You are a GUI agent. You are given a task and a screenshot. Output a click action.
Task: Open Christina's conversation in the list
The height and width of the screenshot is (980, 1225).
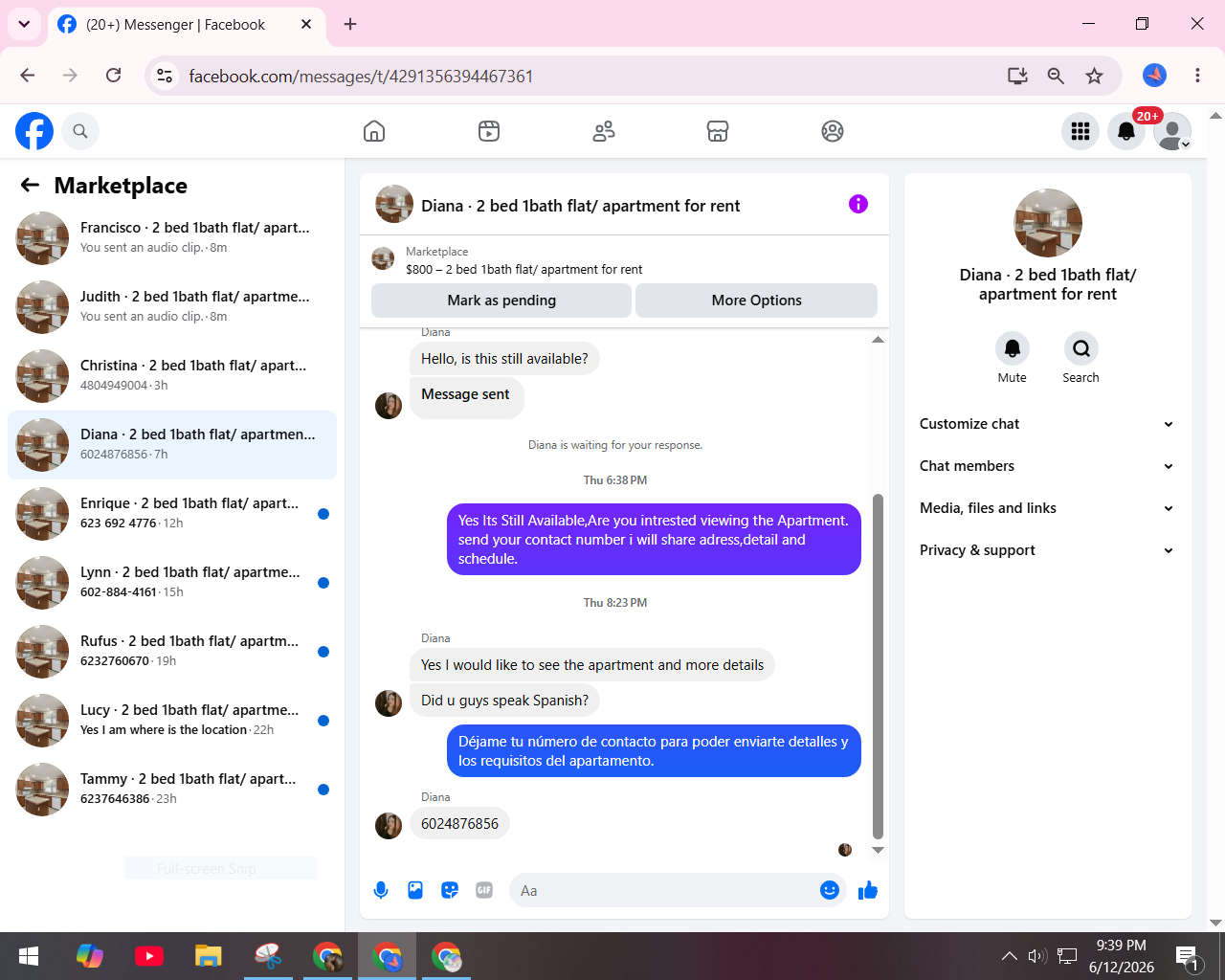(172, 376)
